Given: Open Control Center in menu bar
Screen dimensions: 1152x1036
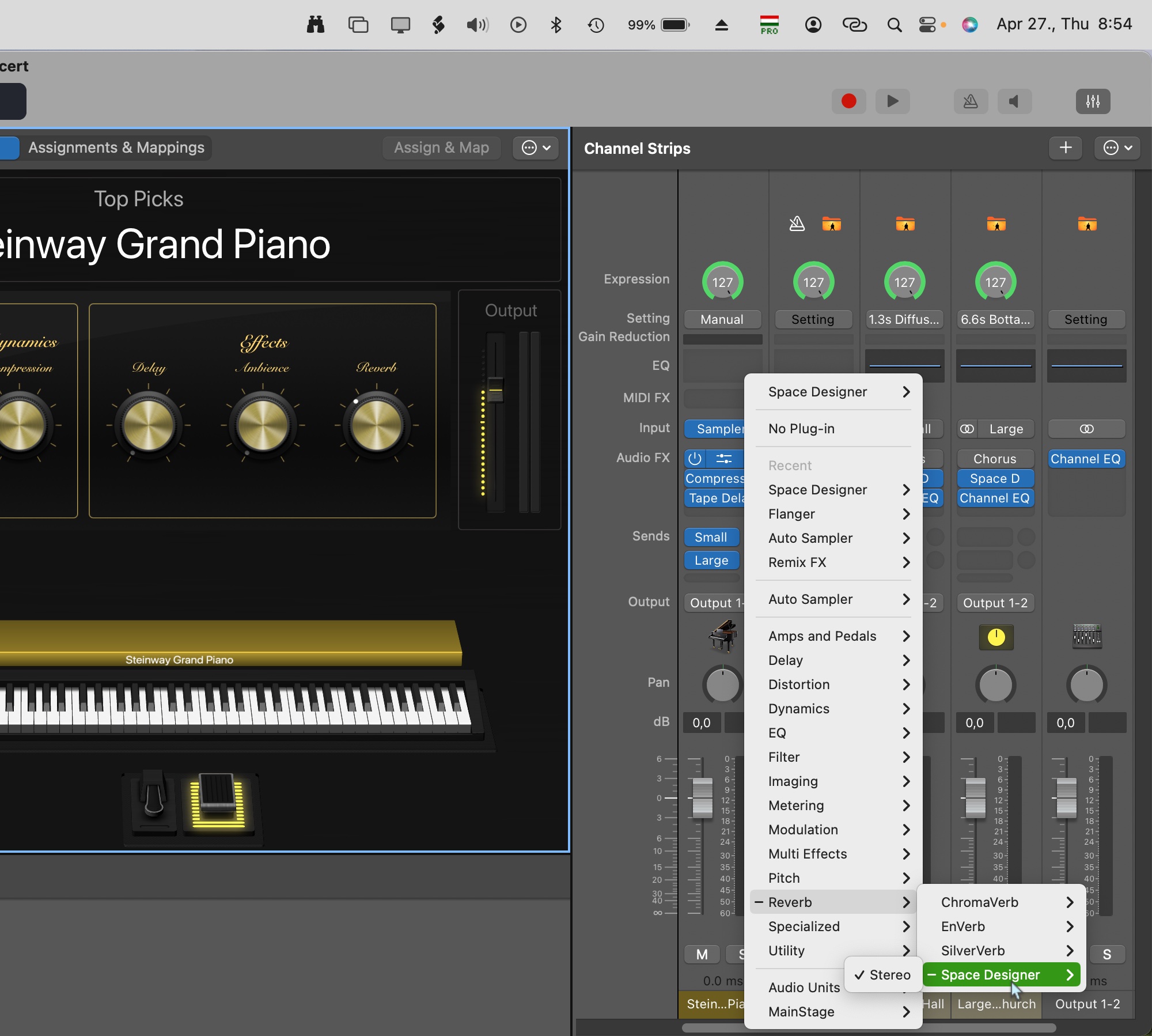Looking at the screenshot, I should [927, 25].
